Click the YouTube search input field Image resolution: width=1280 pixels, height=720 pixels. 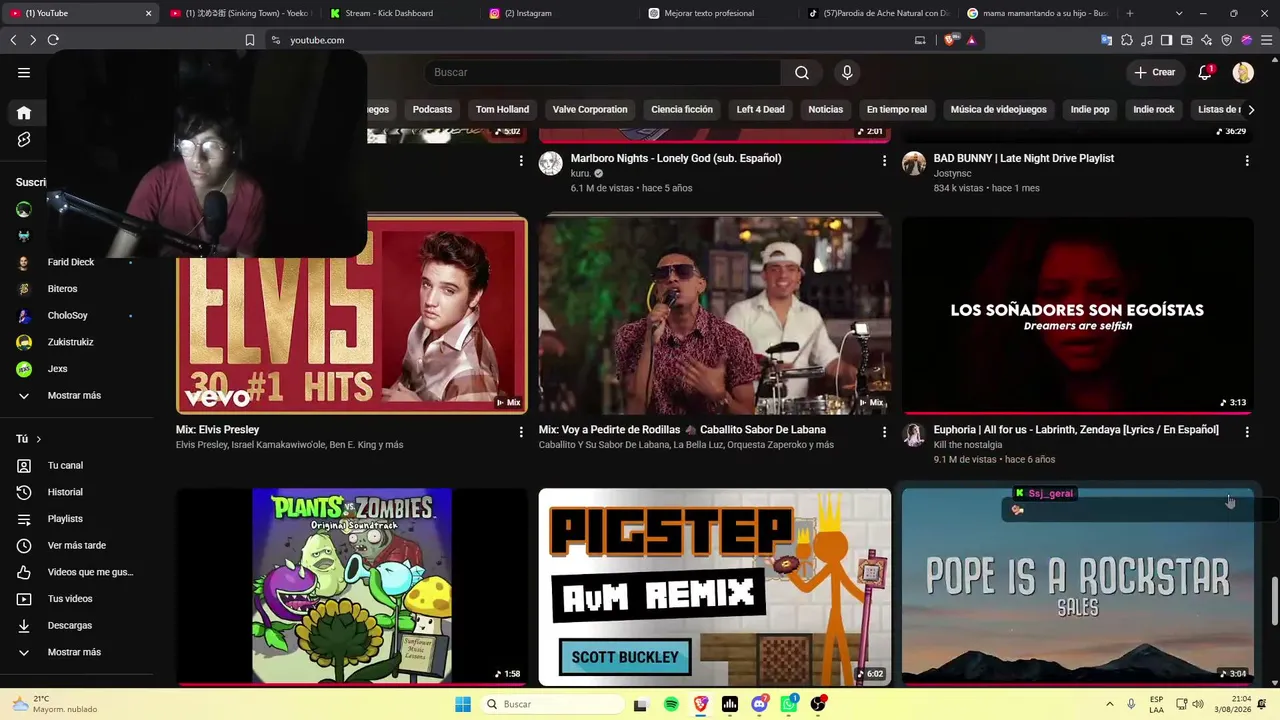coord(605,72)
